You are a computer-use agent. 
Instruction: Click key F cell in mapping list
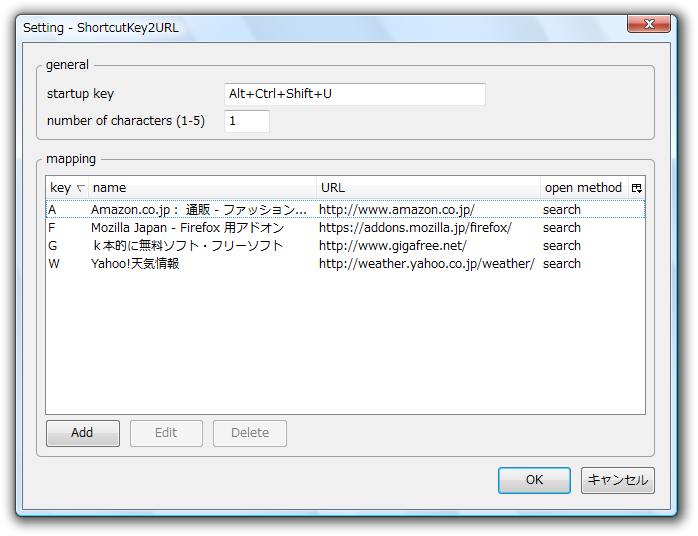pos(52,228)
